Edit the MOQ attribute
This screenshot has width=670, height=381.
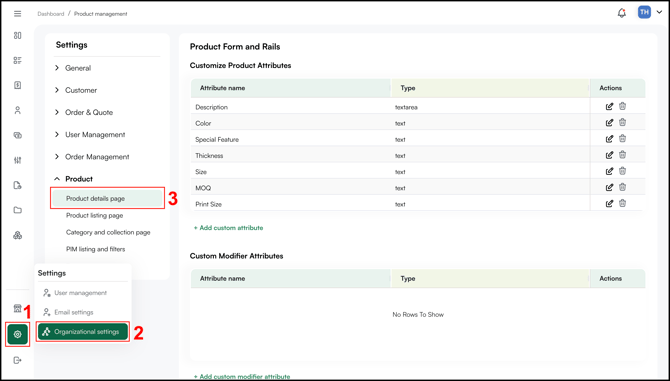coord(609,188)
